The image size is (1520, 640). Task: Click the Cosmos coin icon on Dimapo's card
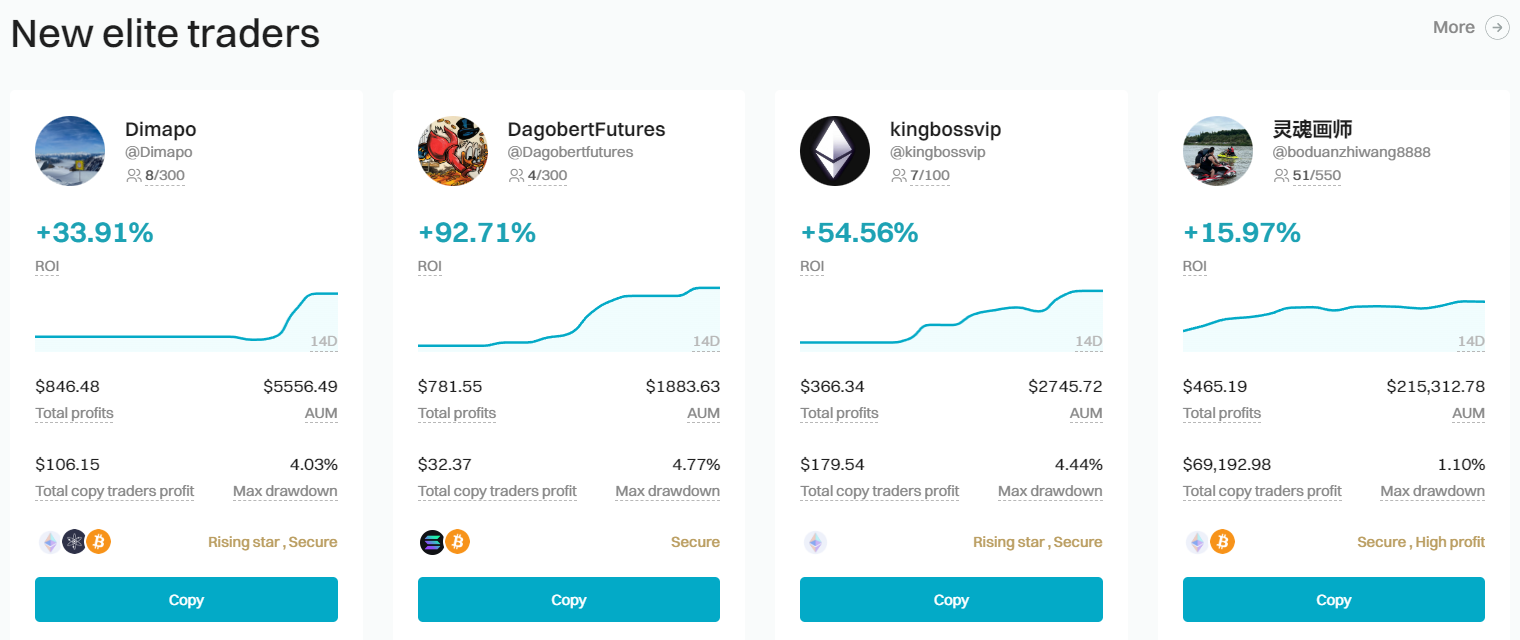[74, 542]
